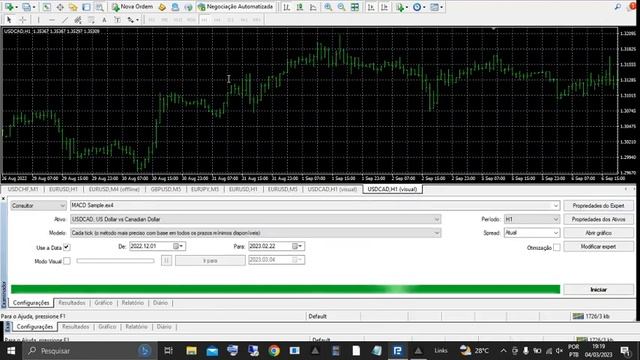Open the Profiles toolbar icon
This screenshot has height=360, width=640.
(28, 7)
